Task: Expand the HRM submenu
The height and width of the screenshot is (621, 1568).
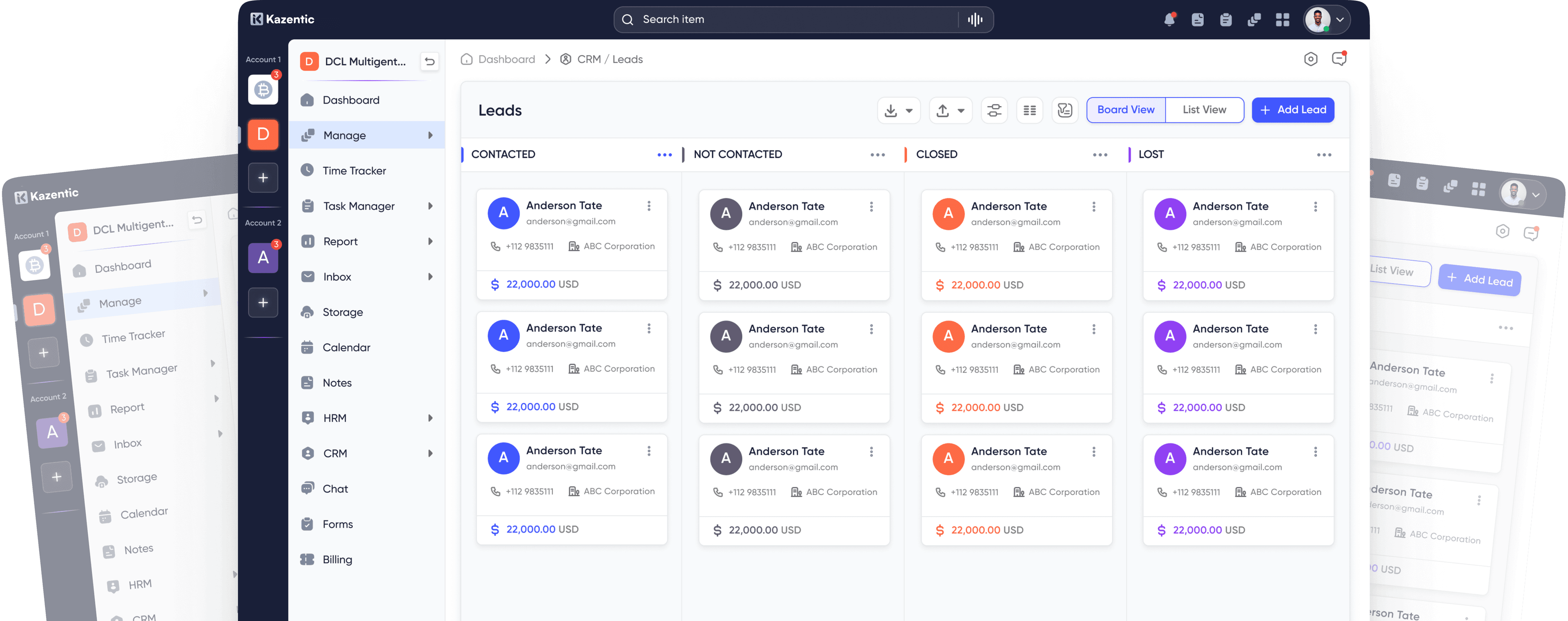Action: coord(430,418)
